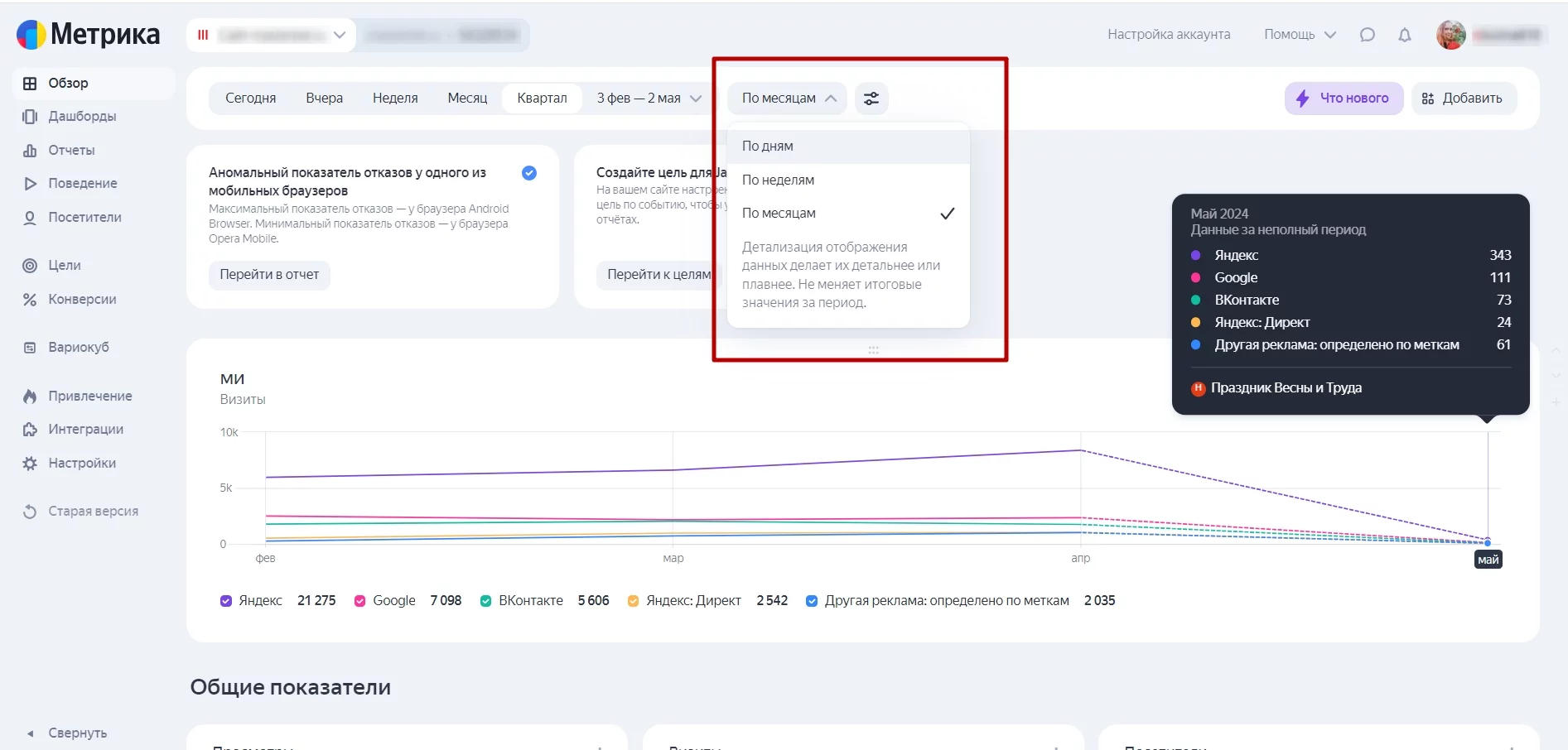This screenshot has height=750, width=1568.
Task: Toggle Другая реклама legend checkbox
Action: (x=812, y=601)
